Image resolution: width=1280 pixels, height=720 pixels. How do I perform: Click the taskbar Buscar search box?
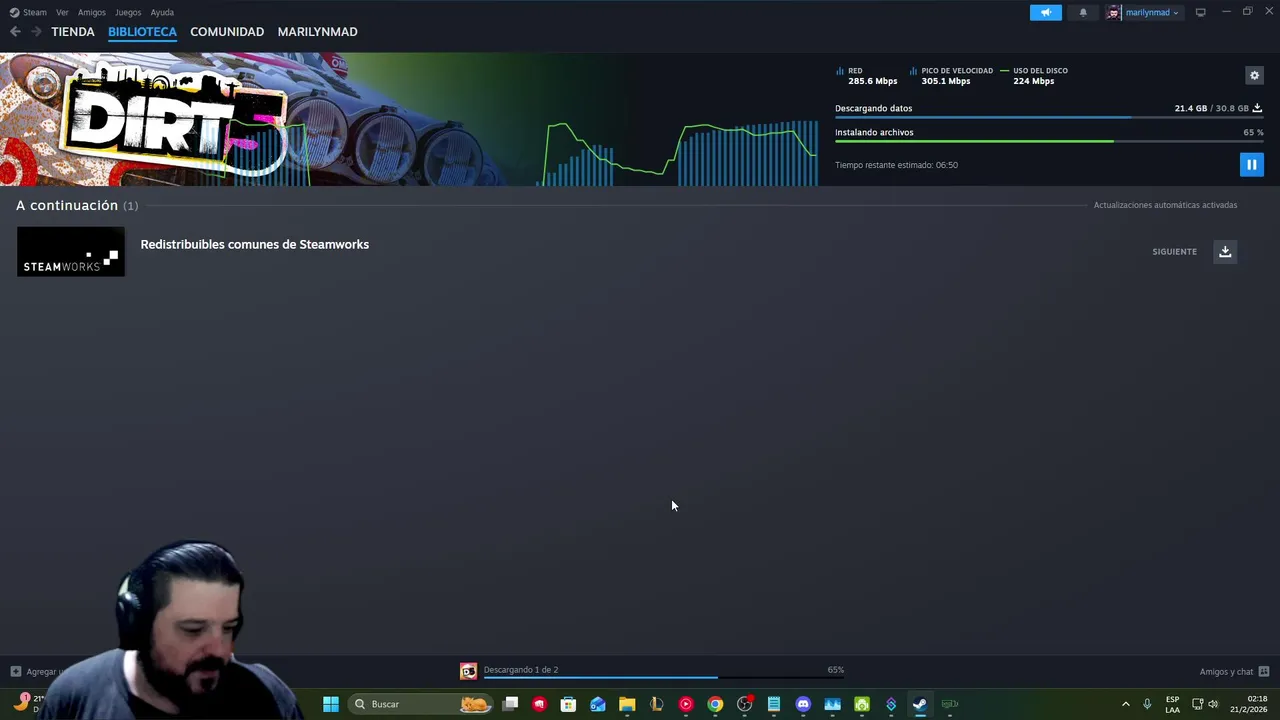(x=420, y=704)
